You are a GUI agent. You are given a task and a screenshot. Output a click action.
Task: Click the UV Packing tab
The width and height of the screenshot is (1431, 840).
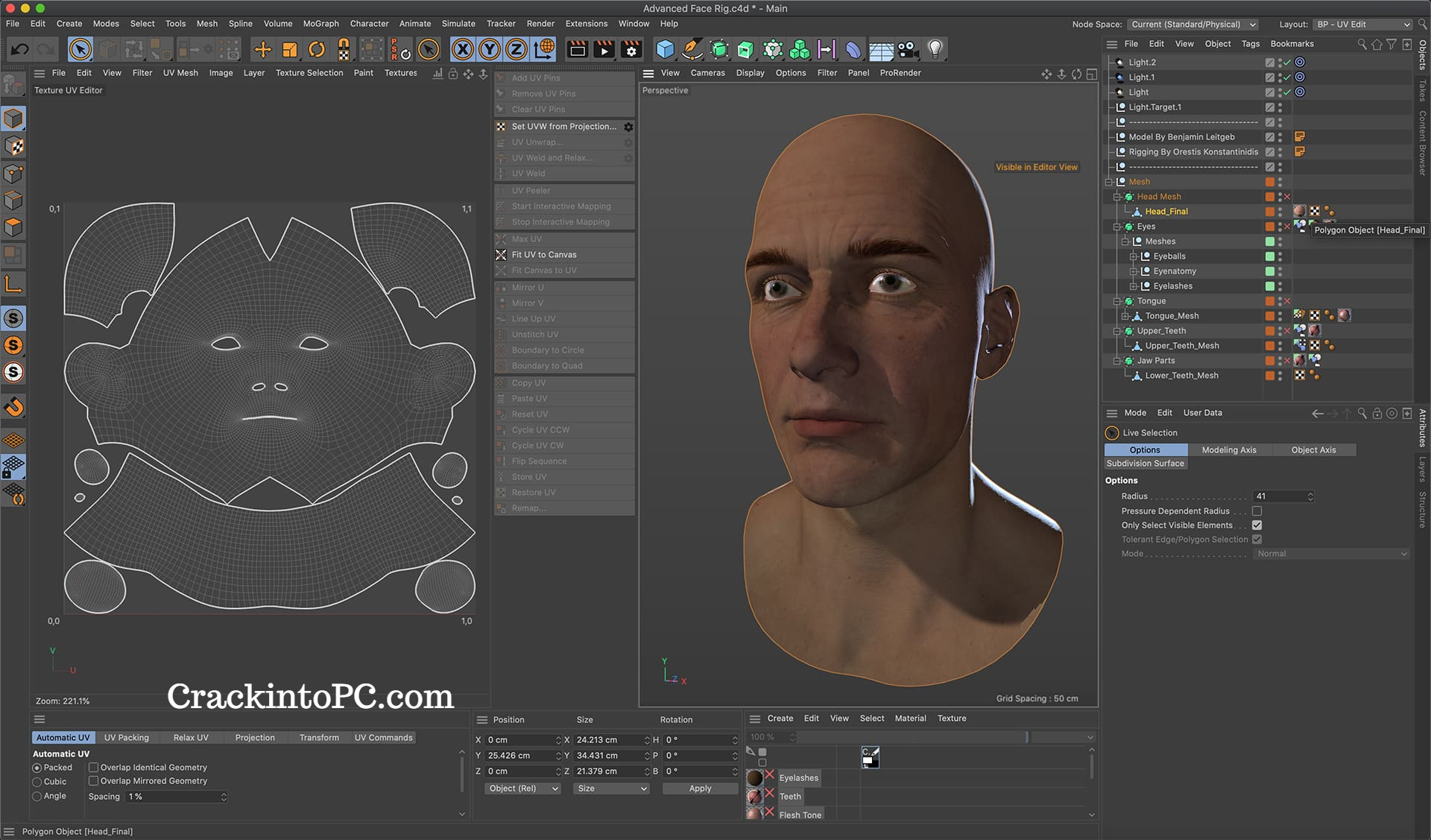click(x=125, y=737)
